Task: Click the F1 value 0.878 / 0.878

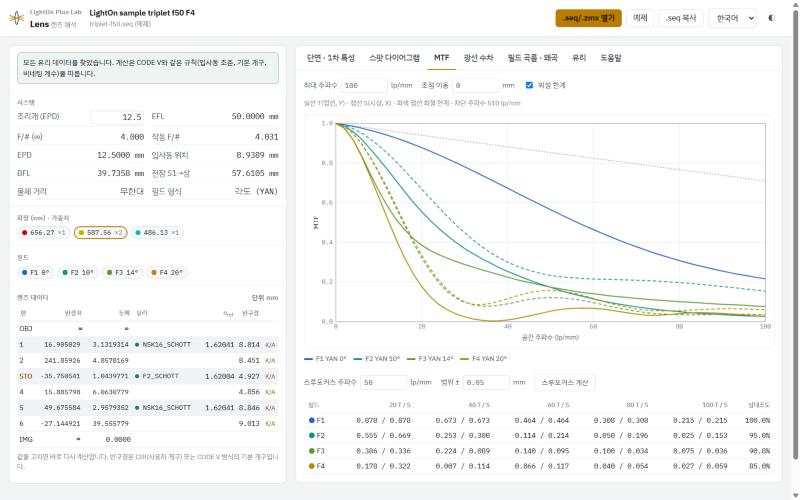Action: click(383, 420)
